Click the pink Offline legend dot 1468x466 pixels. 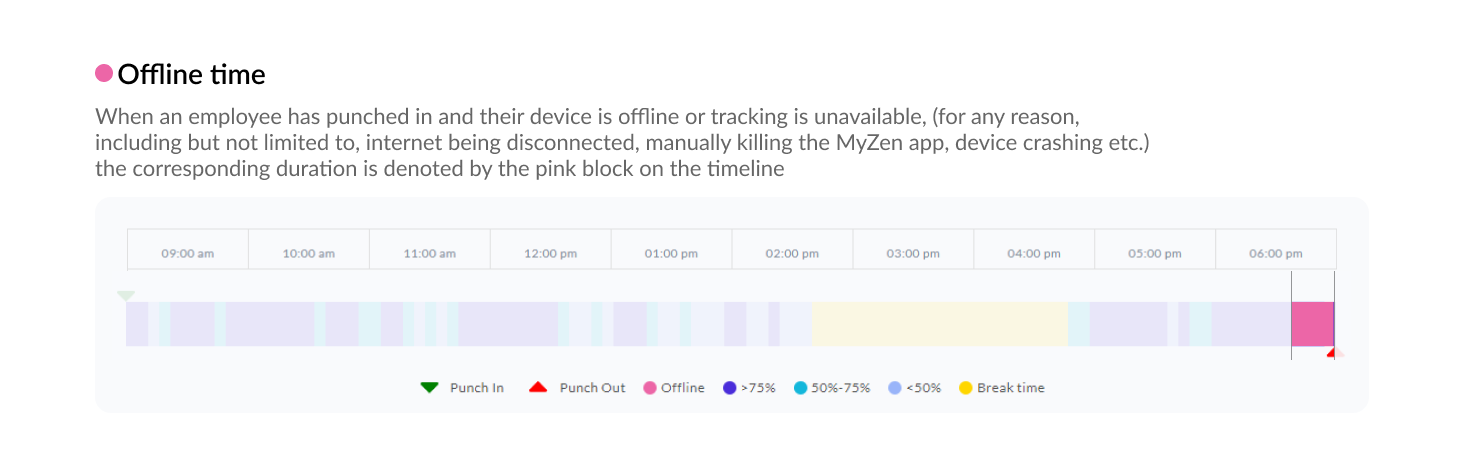coord(650,388)
